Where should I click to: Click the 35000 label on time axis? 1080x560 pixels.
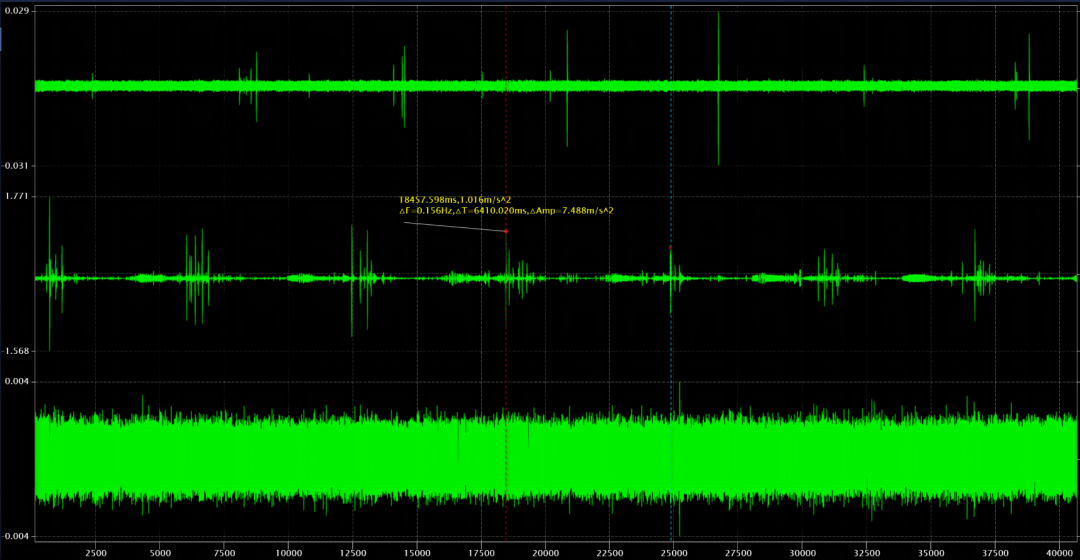click(x=931, y=551)
